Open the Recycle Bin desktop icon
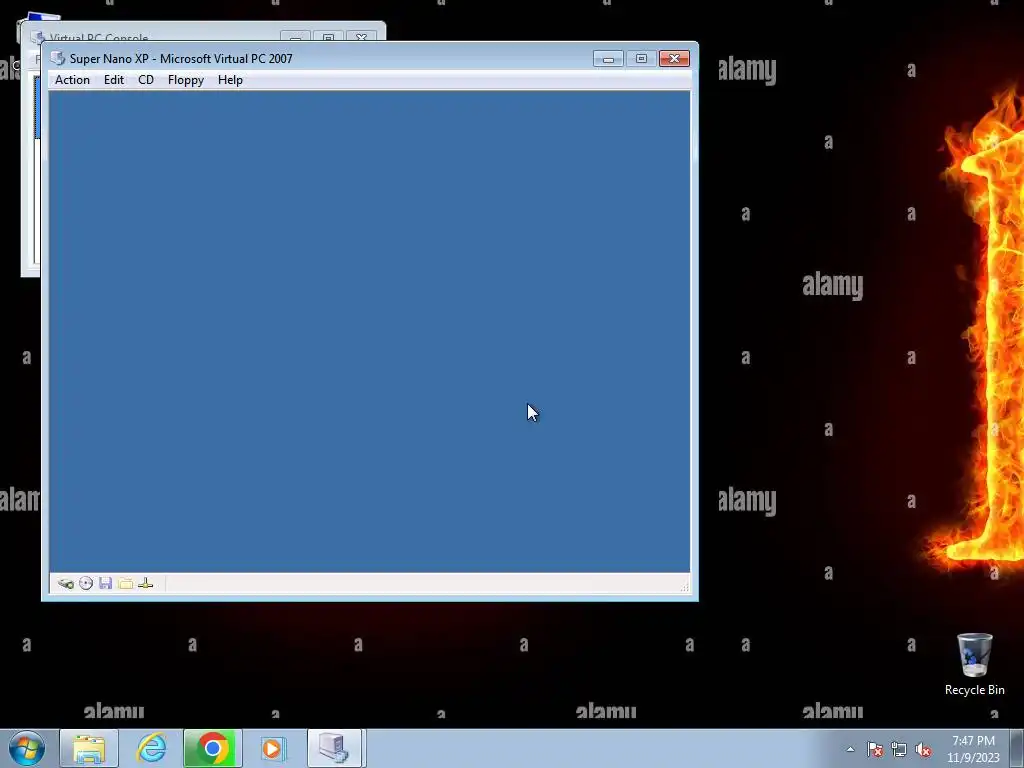The width and height of the screenshot is (1024, 768). 974,664
